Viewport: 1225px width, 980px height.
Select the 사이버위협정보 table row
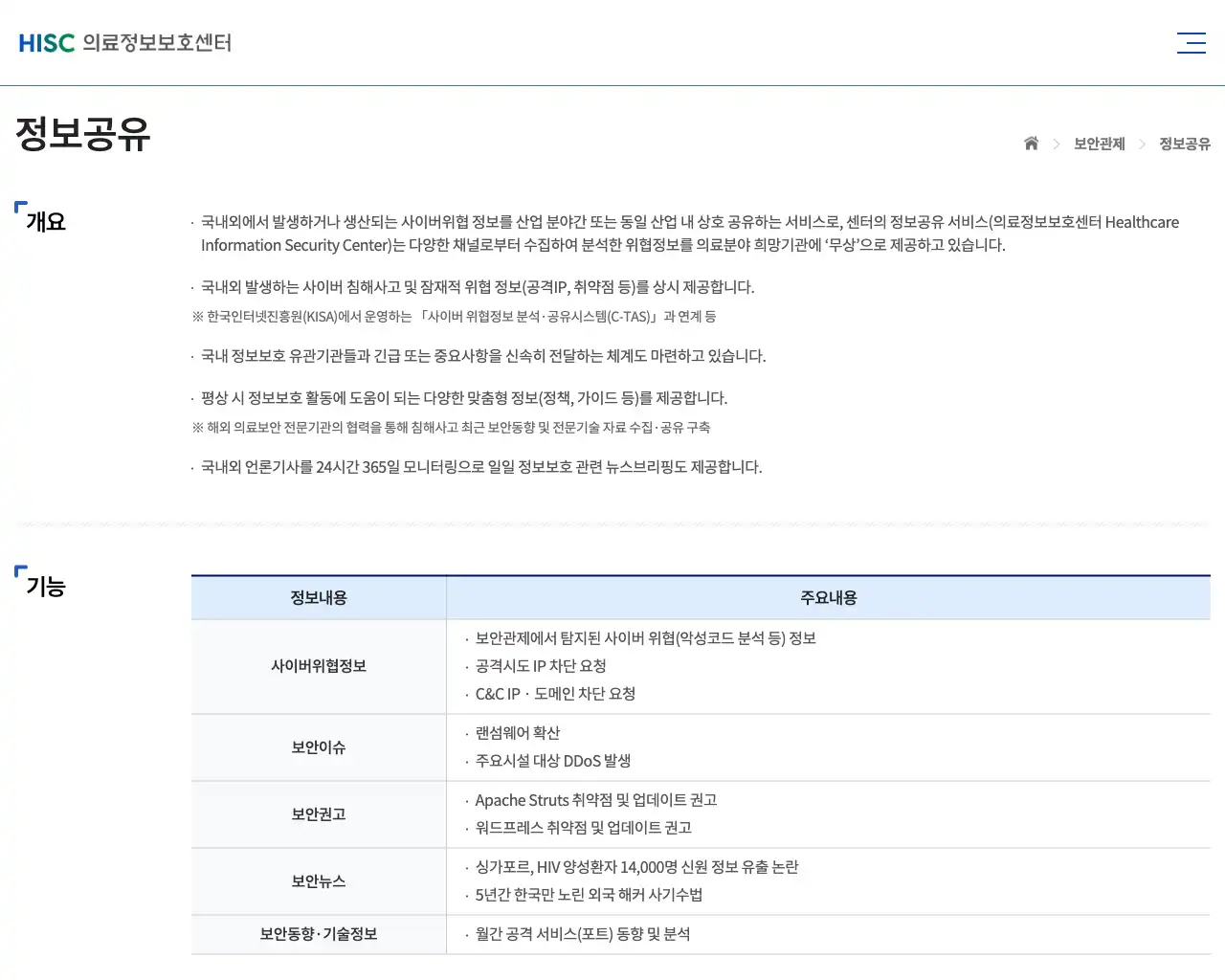[319, 667]
